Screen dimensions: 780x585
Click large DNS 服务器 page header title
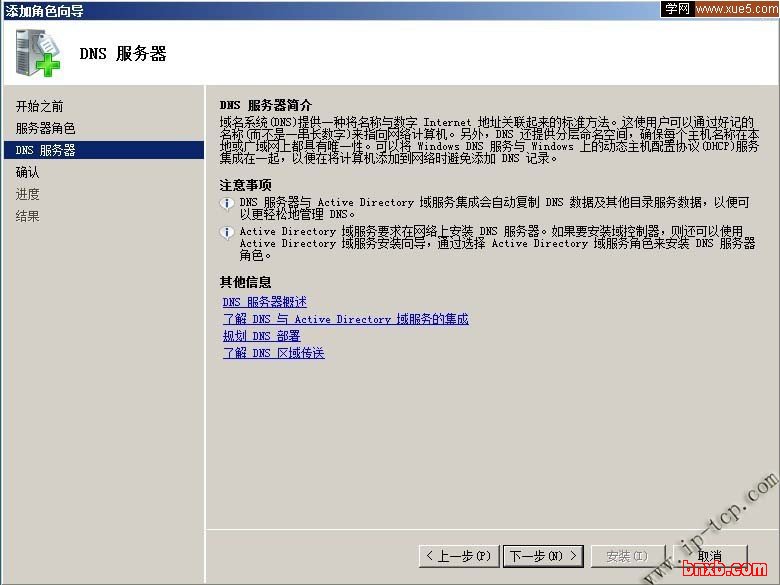click(x=123, y=53)
